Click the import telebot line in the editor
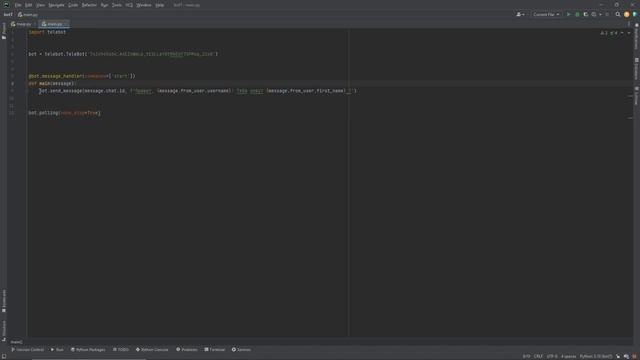 [x=47, y=32]
